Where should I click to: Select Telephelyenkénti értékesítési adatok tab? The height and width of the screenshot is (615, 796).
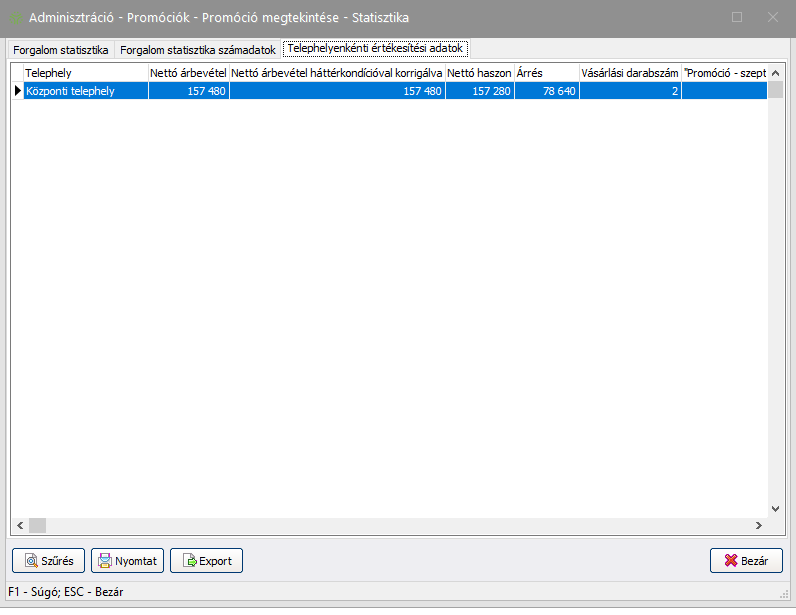pyautogui.click(x=375, y=48)
